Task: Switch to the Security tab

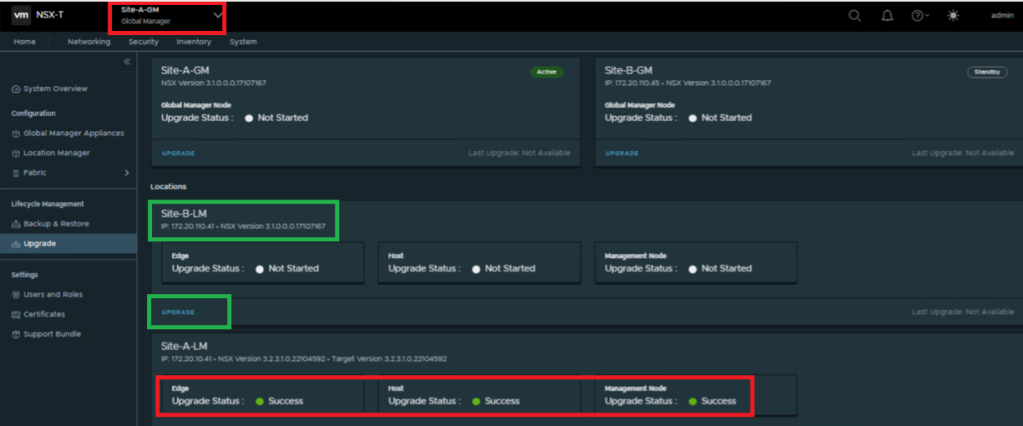Action: pyautogui.click(x=143, y=42)
